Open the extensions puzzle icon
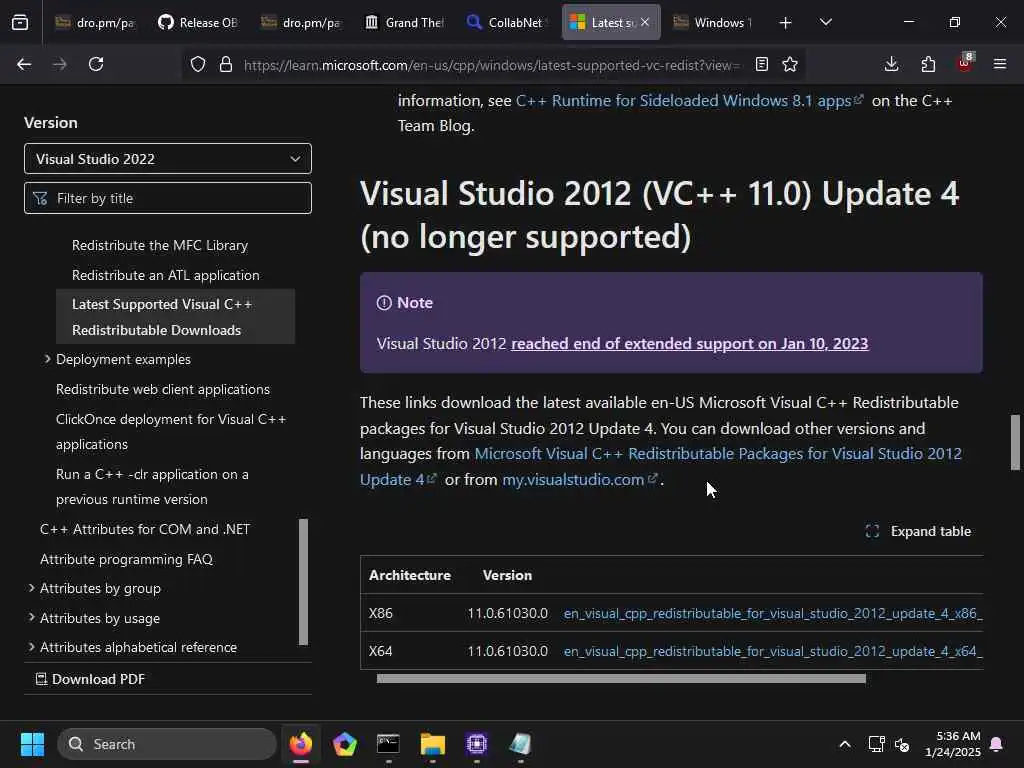Screen dimensions: 1024x768 tap(928, 64)
